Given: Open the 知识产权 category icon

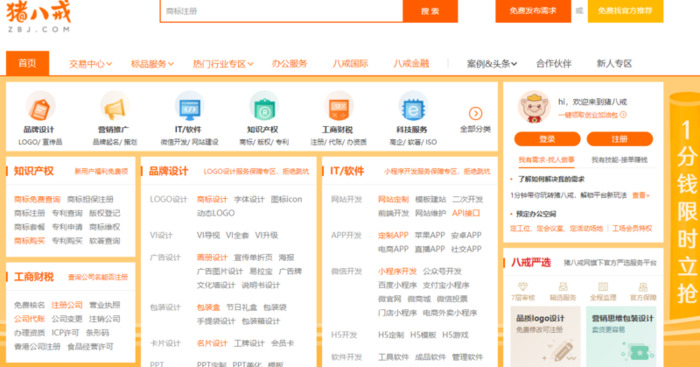Looking at the screenshot, I should [x=263, y=107].
